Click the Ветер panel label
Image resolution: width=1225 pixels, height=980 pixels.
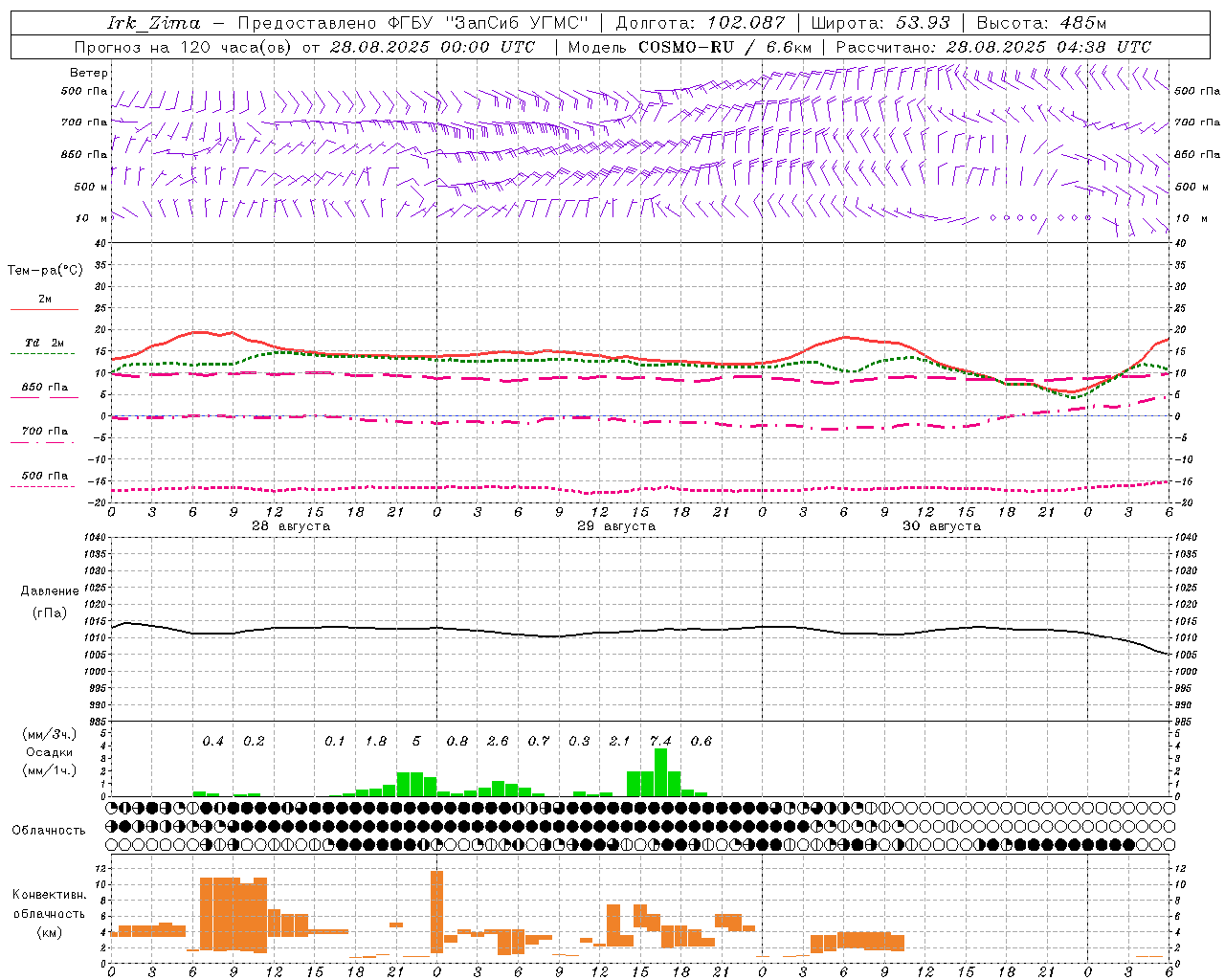coord(89,73)
